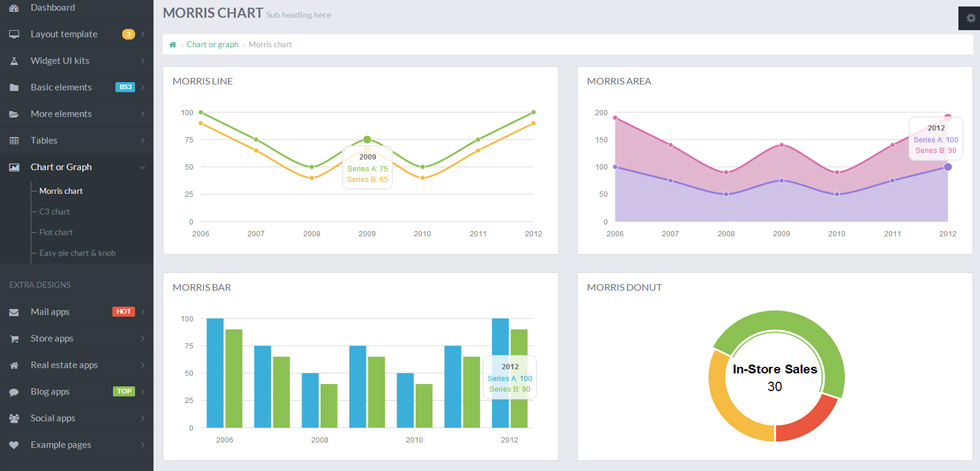Open Easy pie chart & knob page
Viewport: 980px width, 471px height.
pos(77,253)
